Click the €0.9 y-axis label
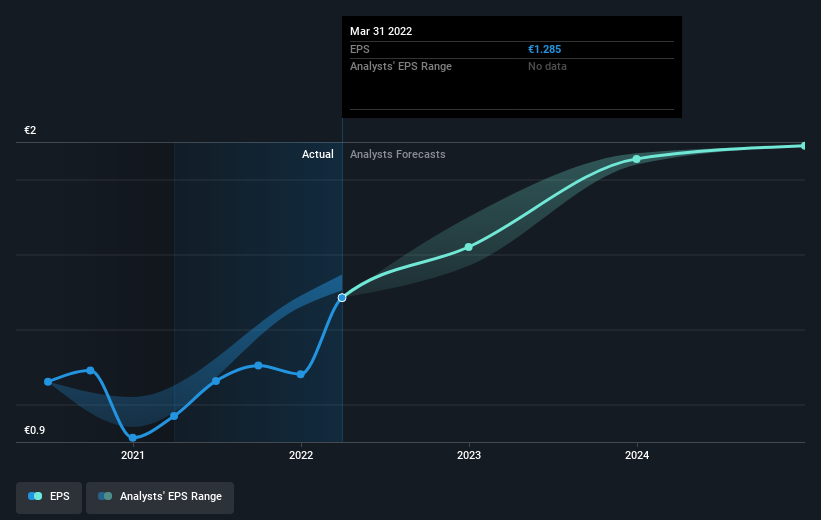Image resolution: width=821 pixels, height=520 pixels. pyautogui.click(x=35, y=430)
